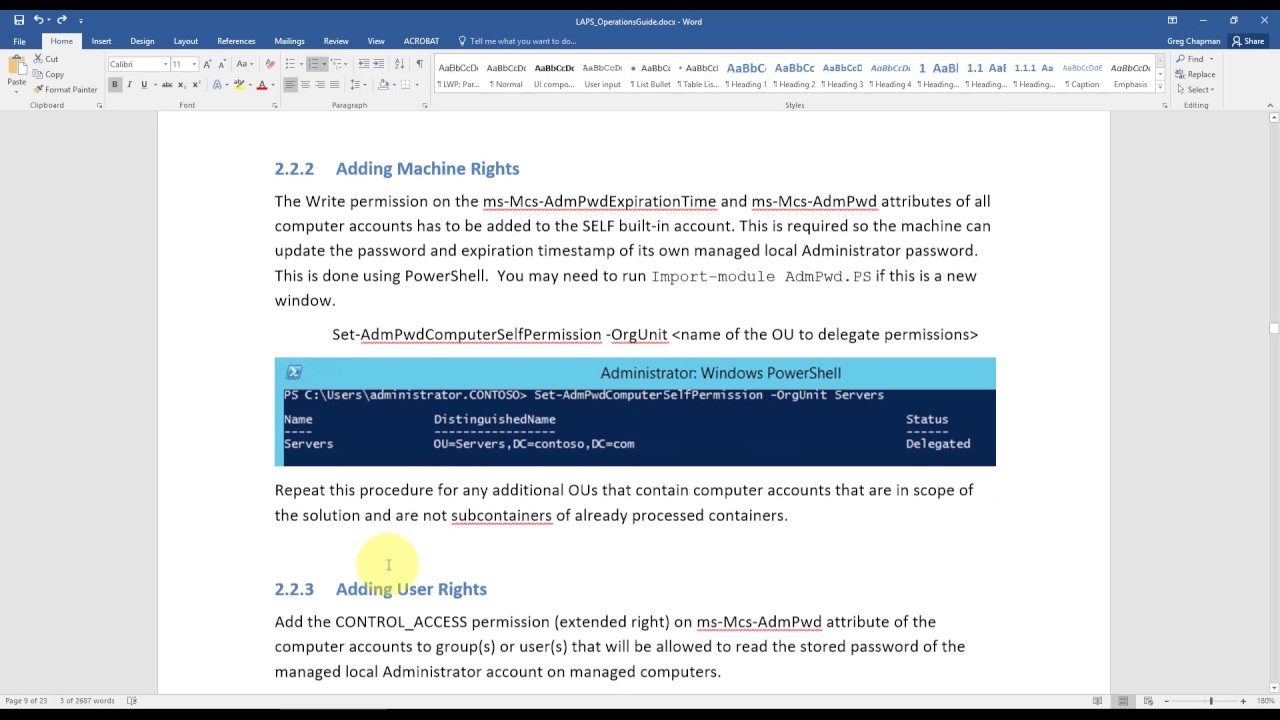Screen dimensions: 1280x720
Task: Toggle Bold formatting
Action: (115, 85)
